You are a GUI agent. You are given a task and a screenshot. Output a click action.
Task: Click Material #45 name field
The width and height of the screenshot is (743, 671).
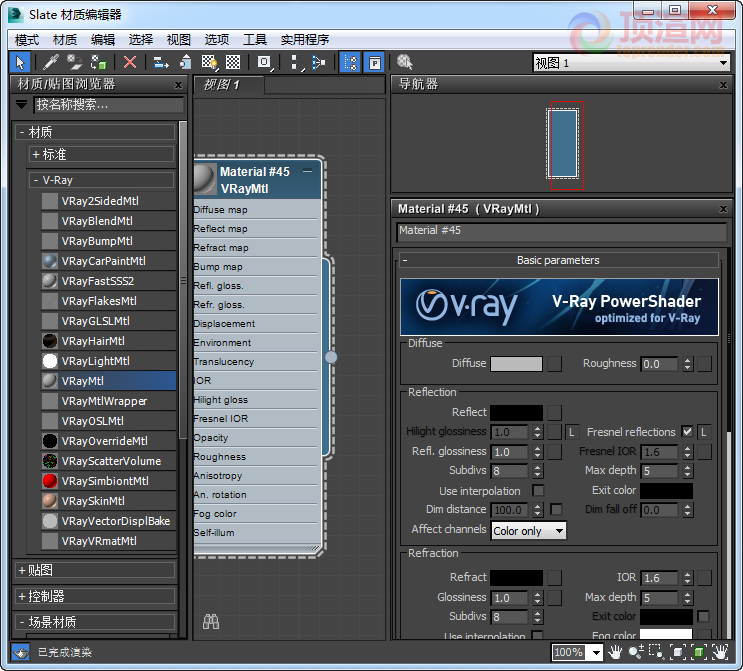(x=562, y=231)
